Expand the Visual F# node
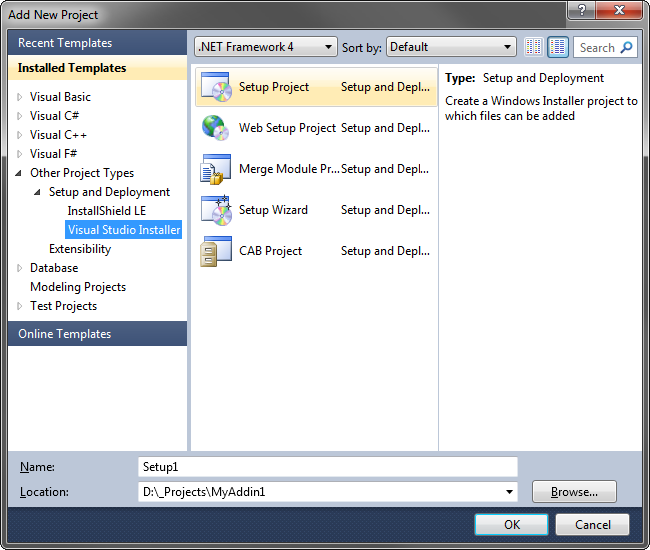This screenshot has height=550, width=650. [x=19, y=154]
